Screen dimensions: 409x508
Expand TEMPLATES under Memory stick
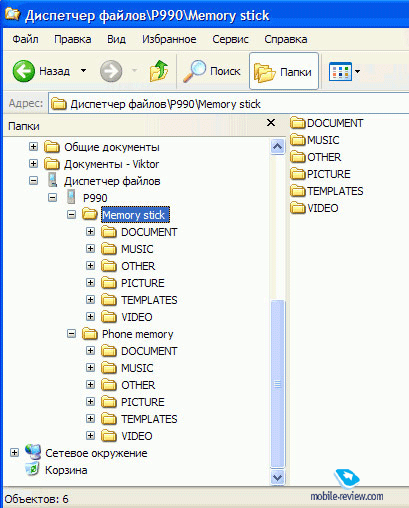click(90, 299)
